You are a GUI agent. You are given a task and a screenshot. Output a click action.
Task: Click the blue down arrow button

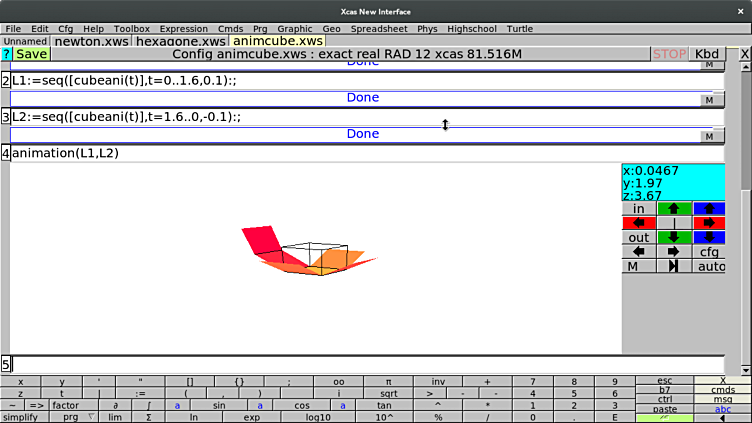(x=708, y=238)
